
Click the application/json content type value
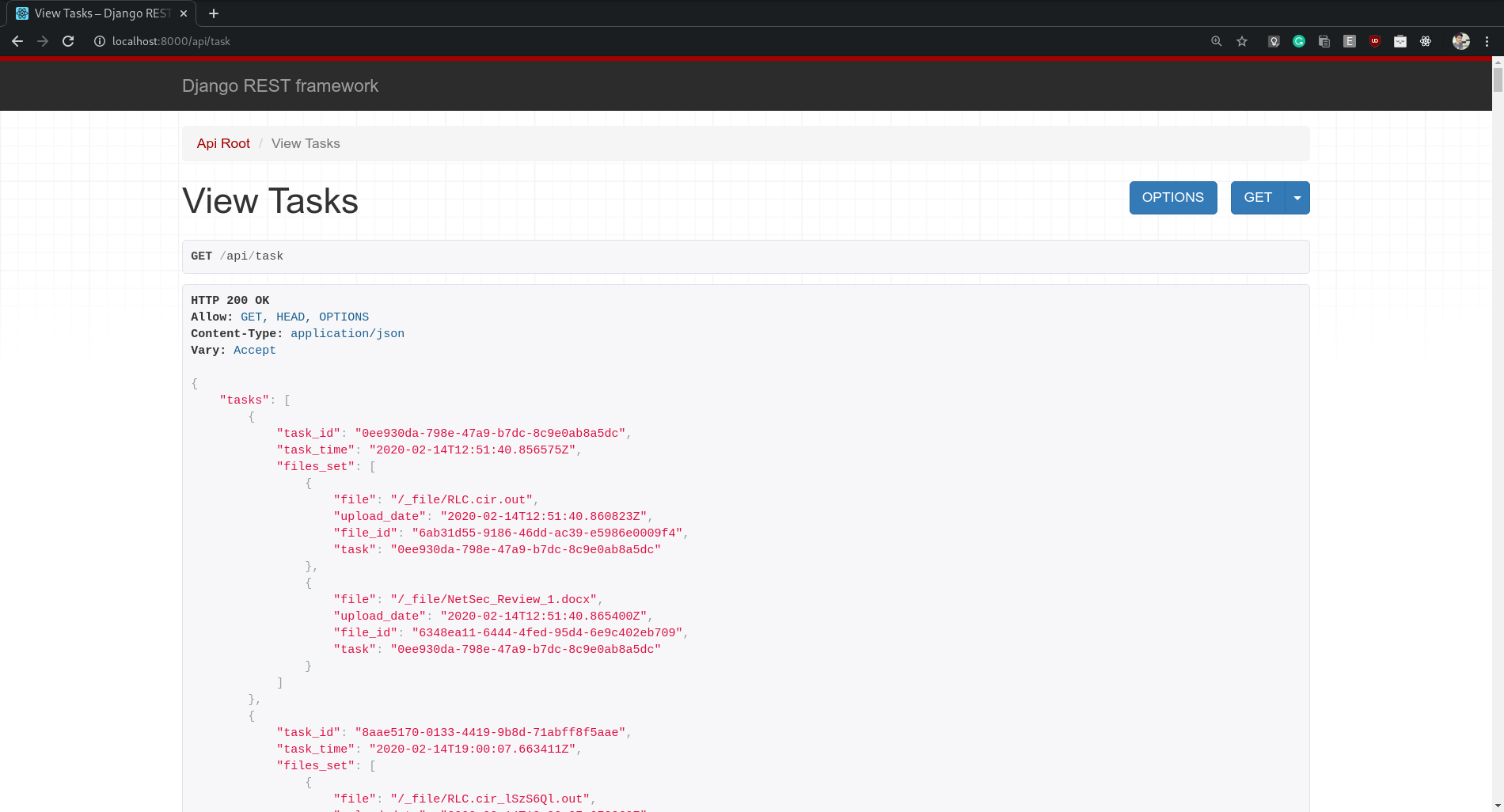coord(348,334)
